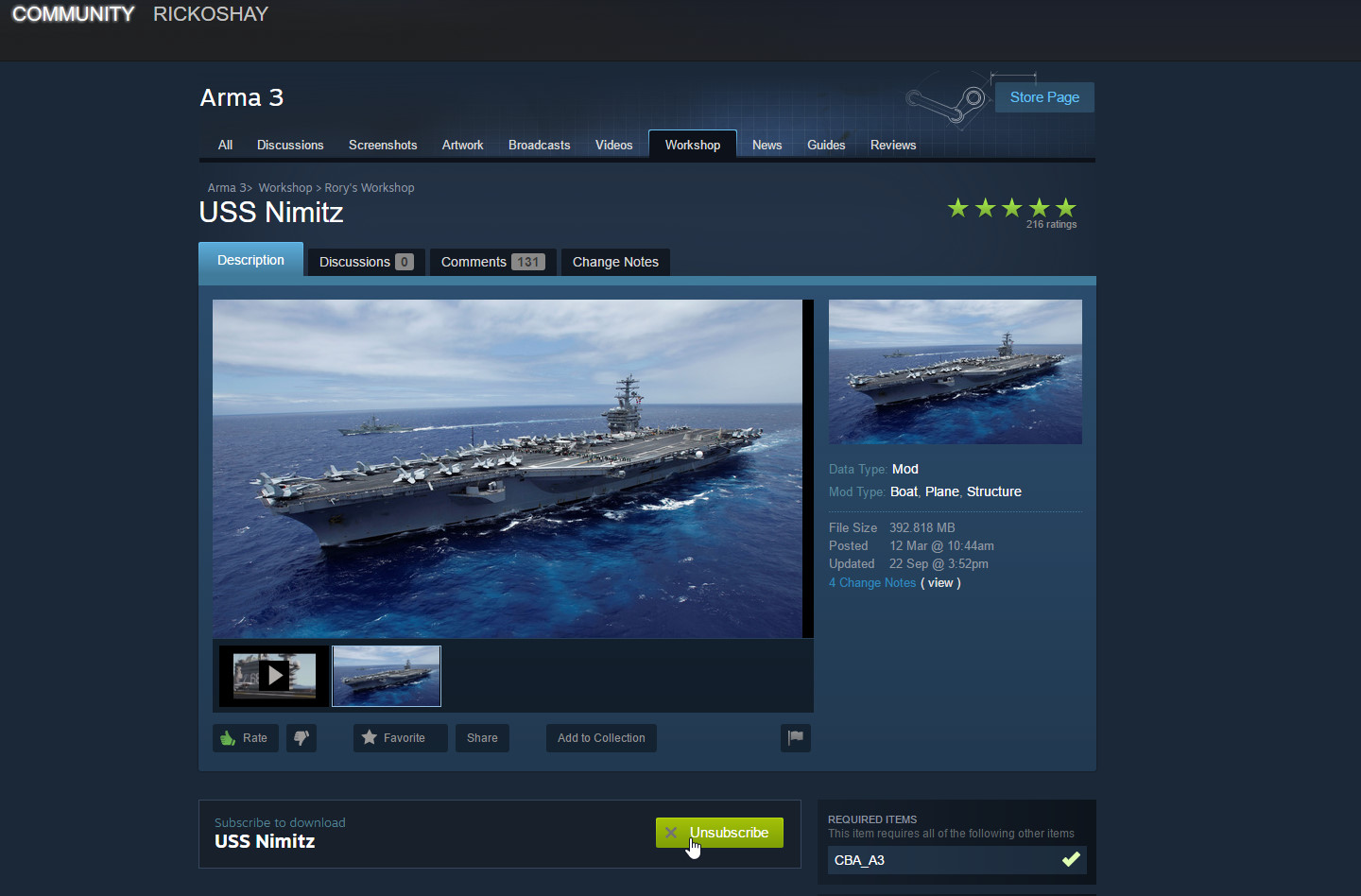Open the Videos tab

pos(614,145)
